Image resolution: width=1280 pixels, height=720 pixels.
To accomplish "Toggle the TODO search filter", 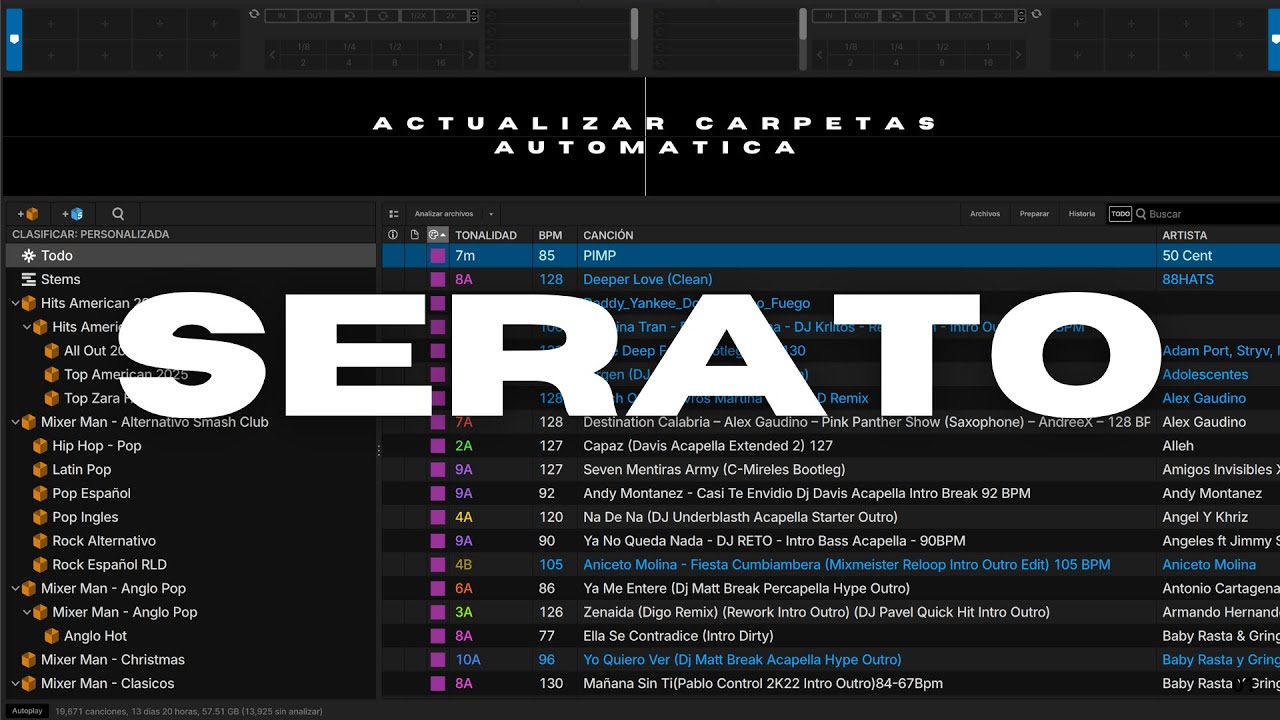I will [x=1120, y=214].
